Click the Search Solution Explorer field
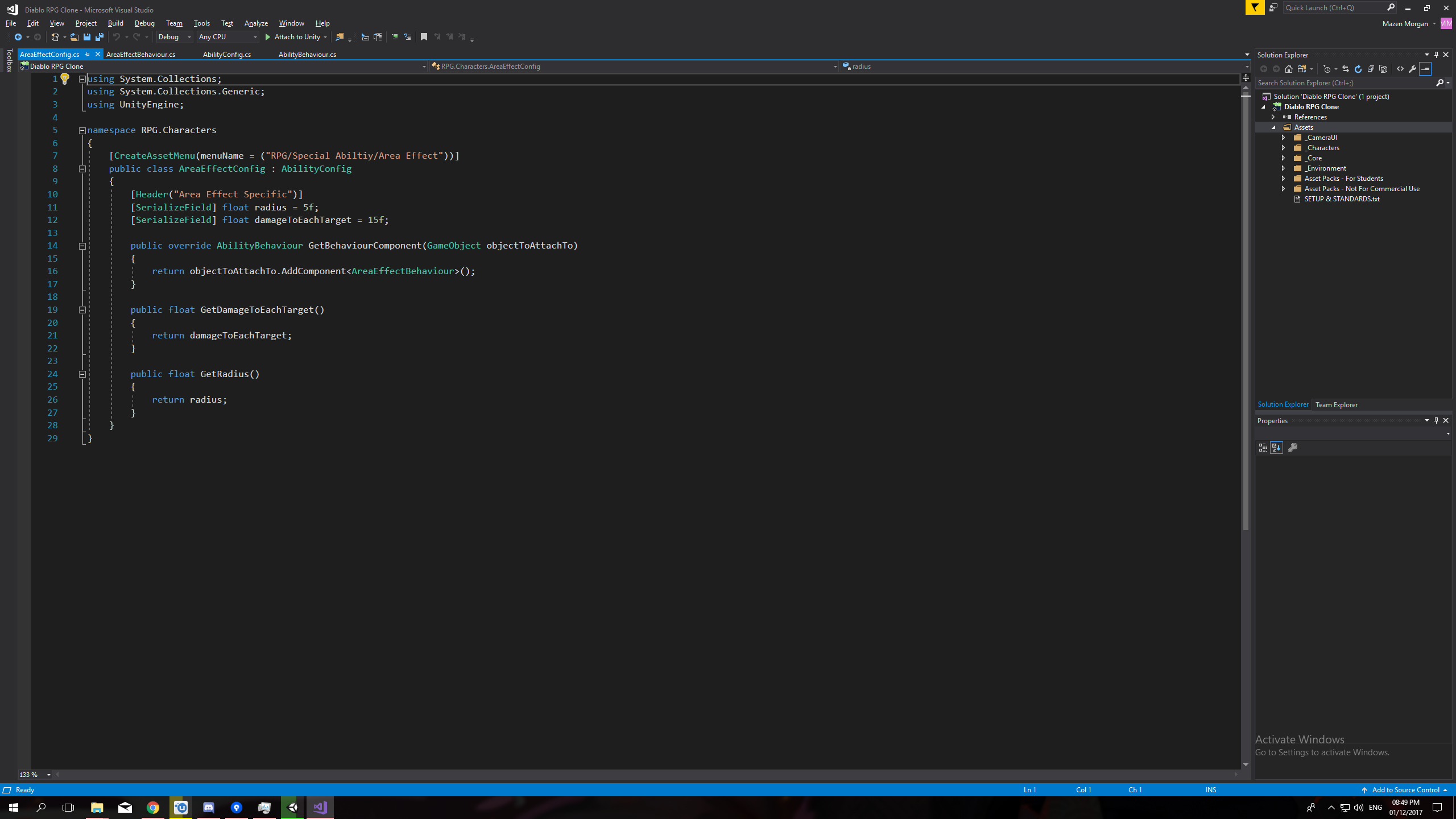This screenshot has width=1456, height=819. [x=1345, y=83]
